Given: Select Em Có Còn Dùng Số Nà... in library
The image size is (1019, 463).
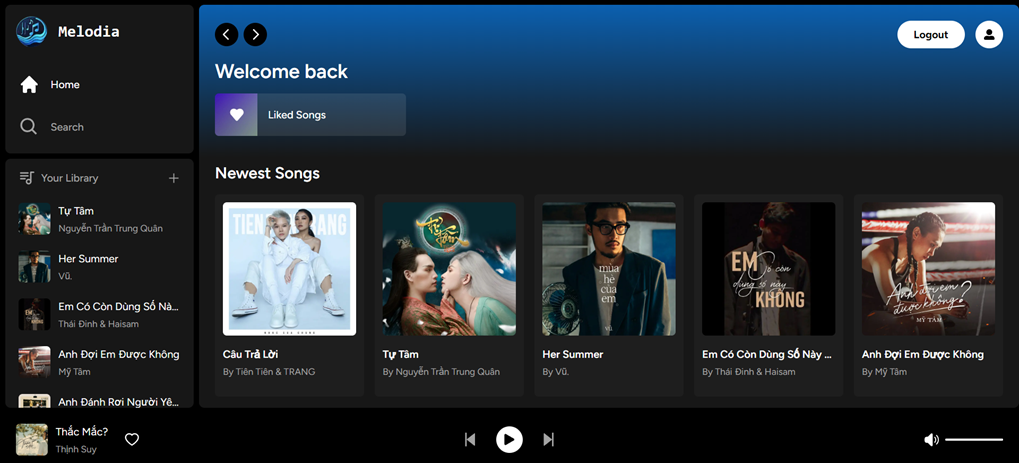Looking at the screenshot, I should click(x=118, y=306).
